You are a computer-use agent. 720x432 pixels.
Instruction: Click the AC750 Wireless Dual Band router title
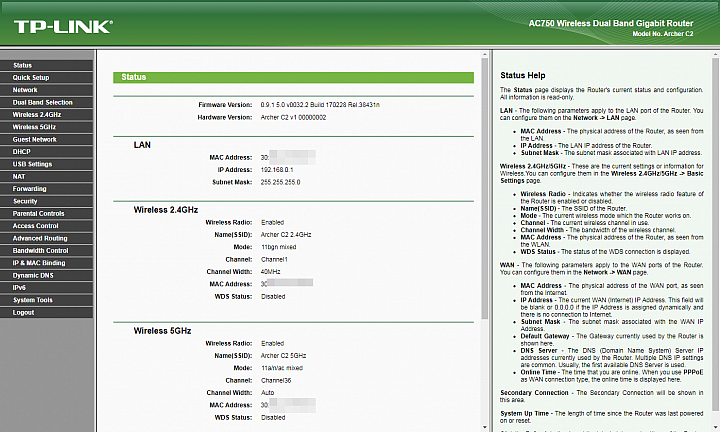point(611,23)
